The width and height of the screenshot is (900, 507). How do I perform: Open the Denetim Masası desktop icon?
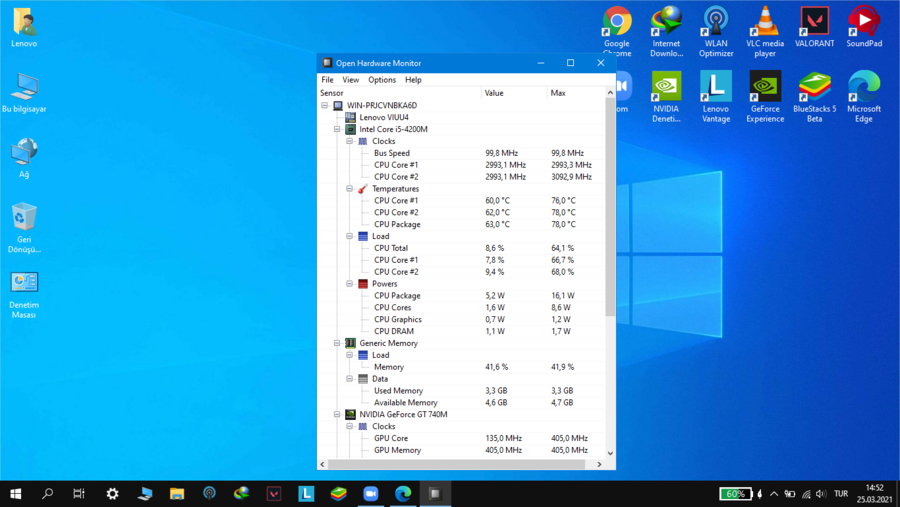click(x=24, y=284)
